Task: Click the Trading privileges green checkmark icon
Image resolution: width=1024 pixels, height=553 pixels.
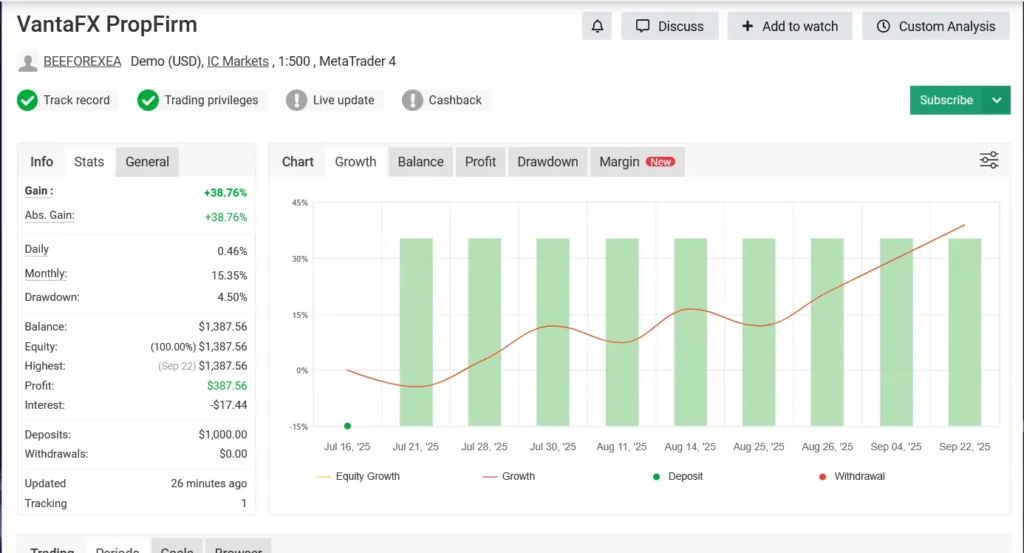Action: click(148, 100)
